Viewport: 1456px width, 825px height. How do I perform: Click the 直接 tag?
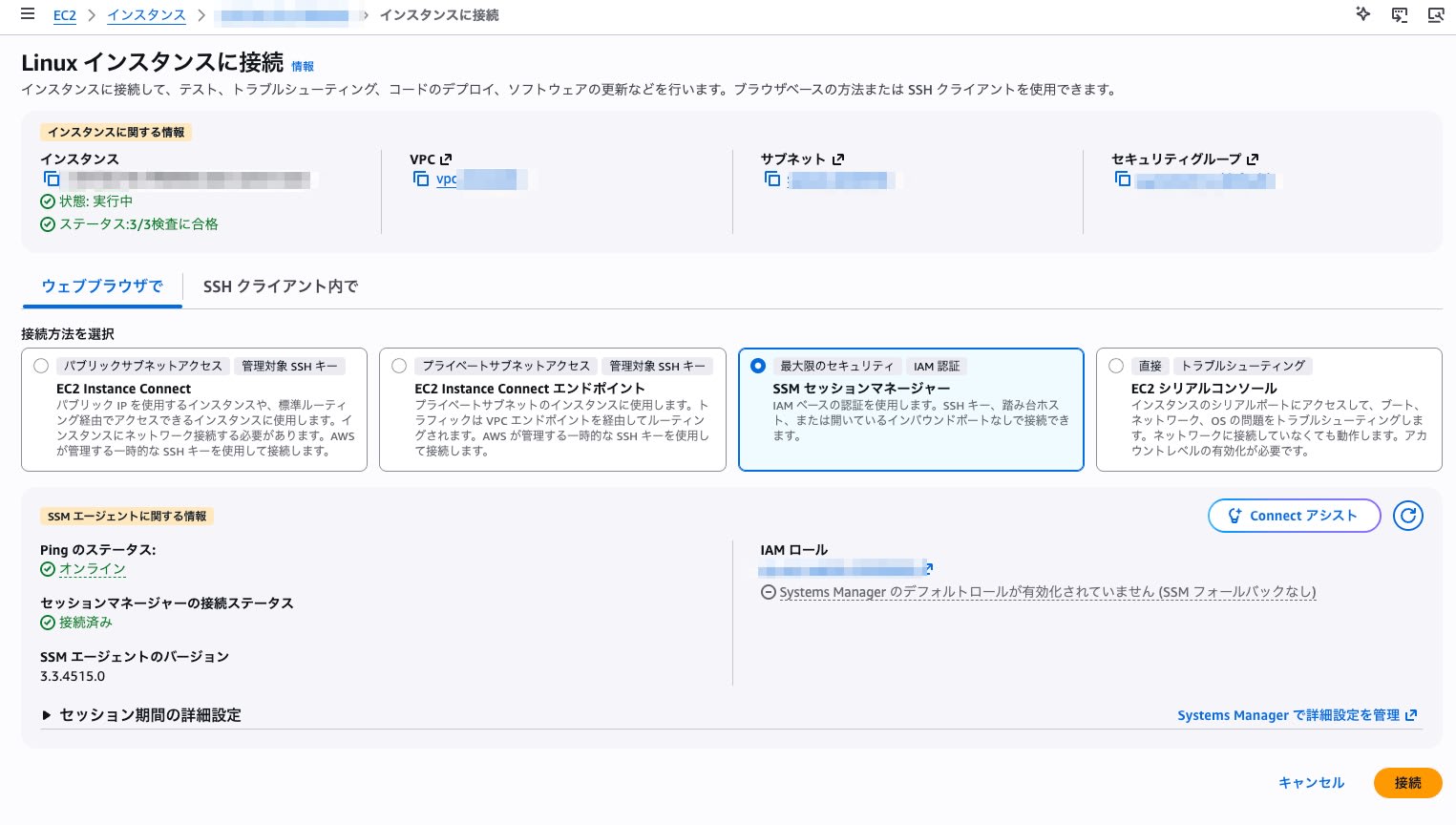pyautogui.click(x=1150, y=366)
